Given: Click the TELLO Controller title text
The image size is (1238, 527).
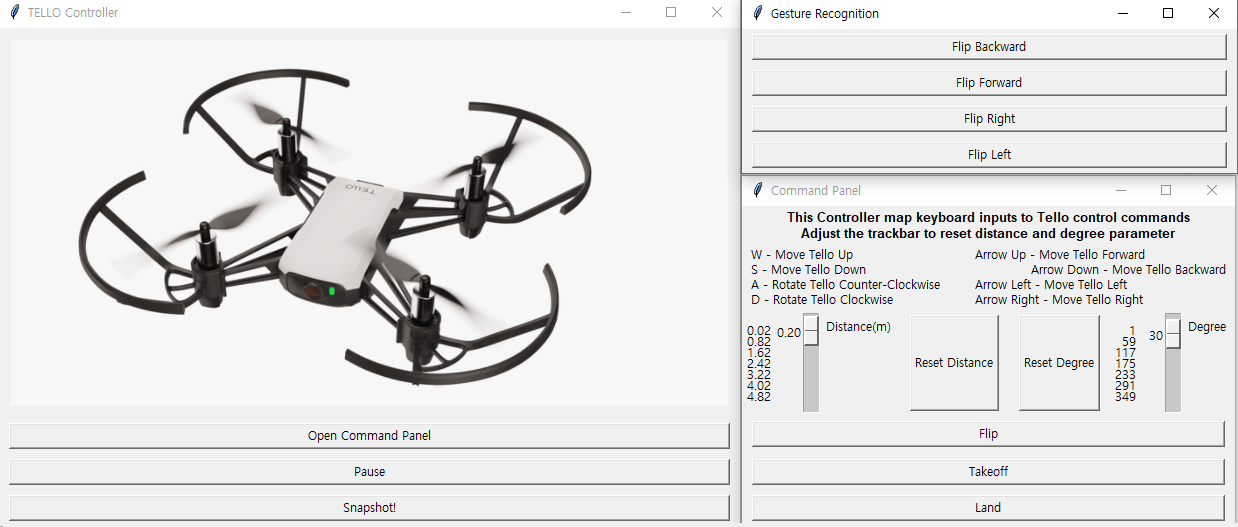Looking at the screenshot, I should tap(73, 14).
